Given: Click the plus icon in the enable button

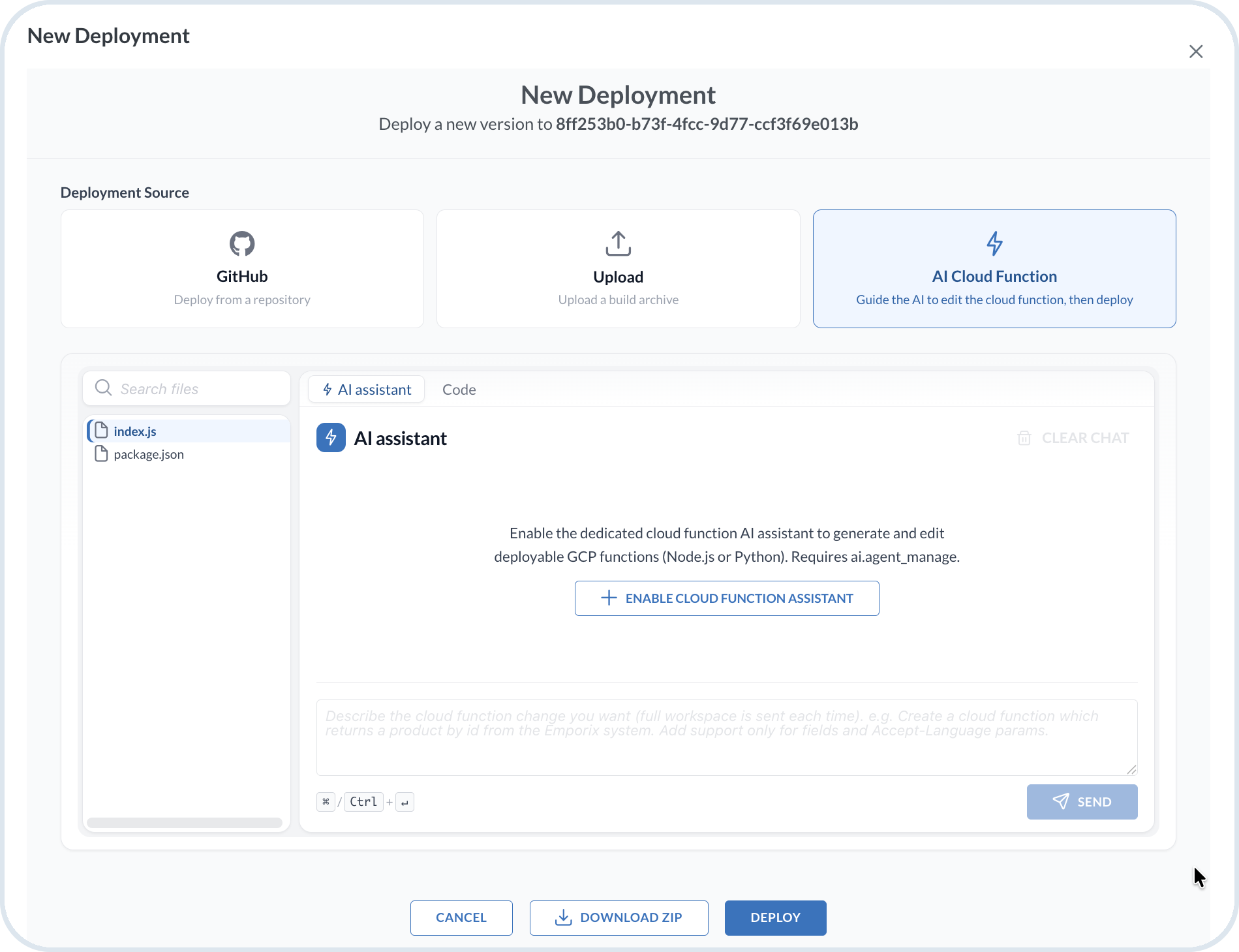Looking at the screenshot, I should pyautogui.click(x=609, y=598).
